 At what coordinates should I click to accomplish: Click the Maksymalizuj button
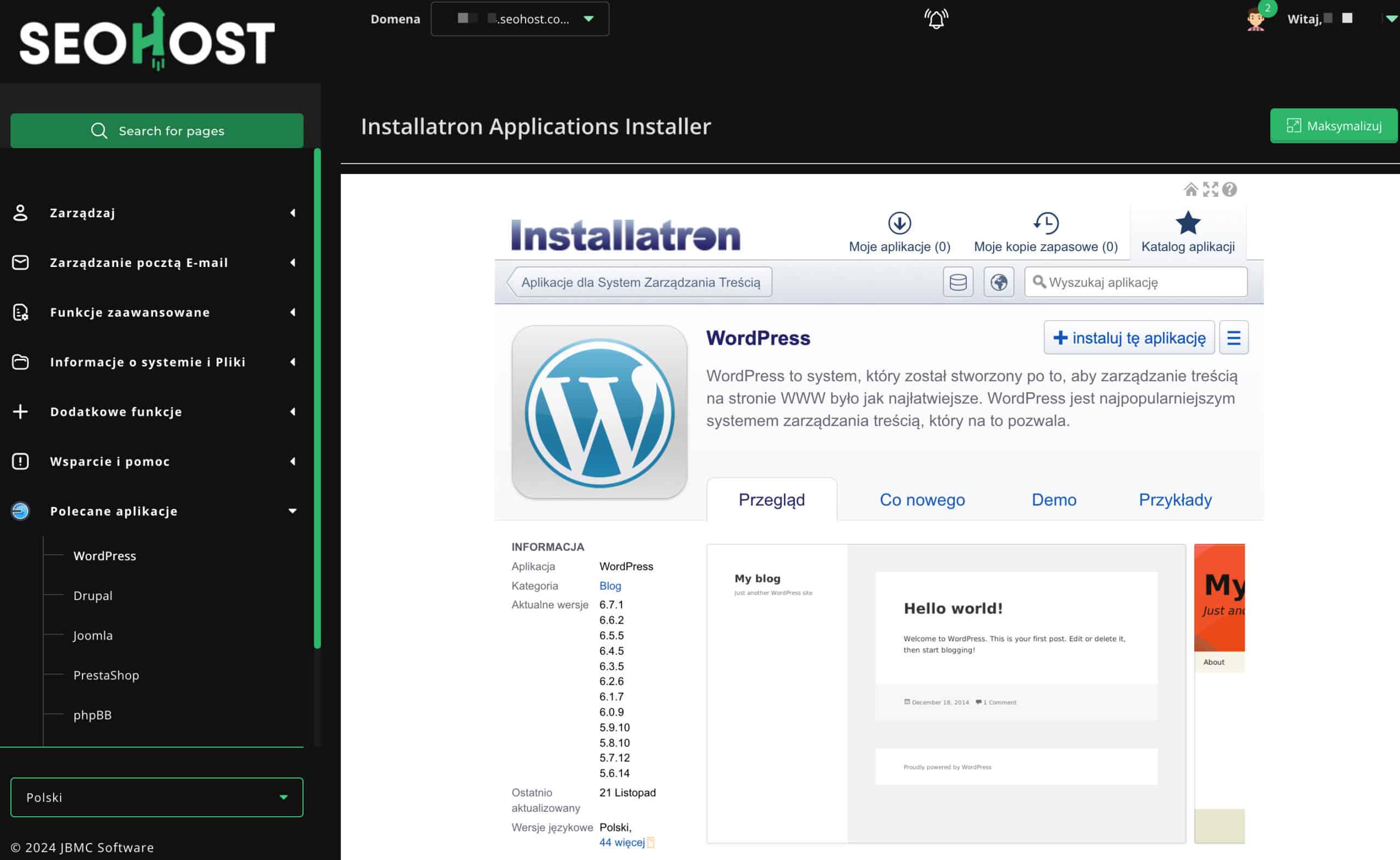click(1333, 126)
